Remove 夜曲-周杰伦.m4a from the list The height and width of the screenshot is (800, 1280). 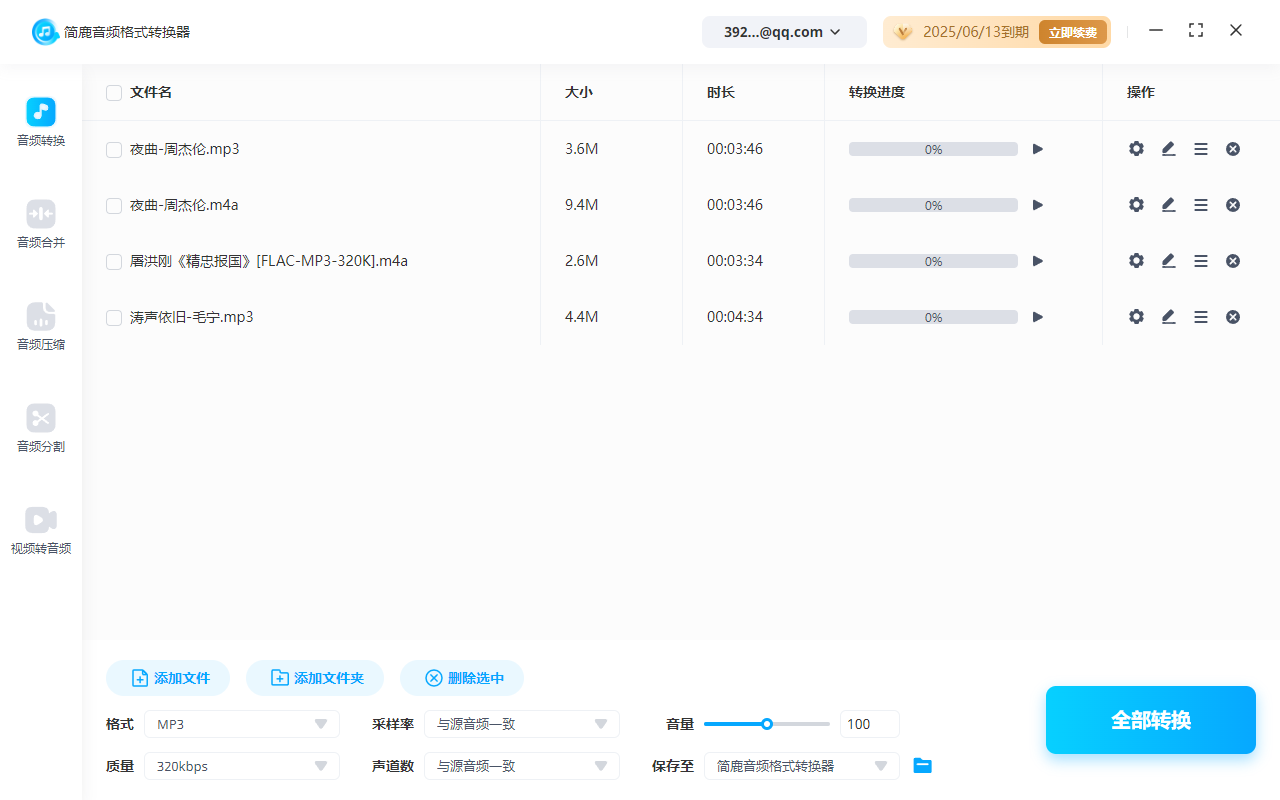(1233, 205)
